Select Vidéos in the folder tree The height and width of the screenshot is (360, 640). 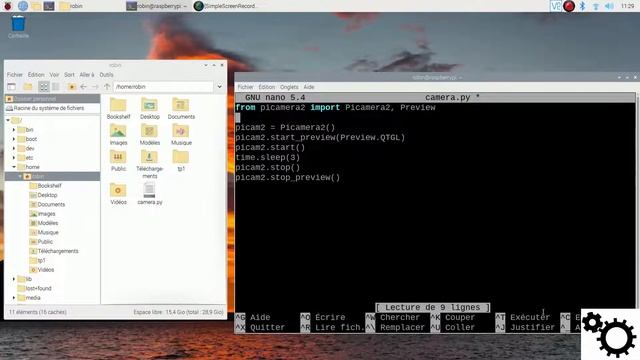point(42,270)
